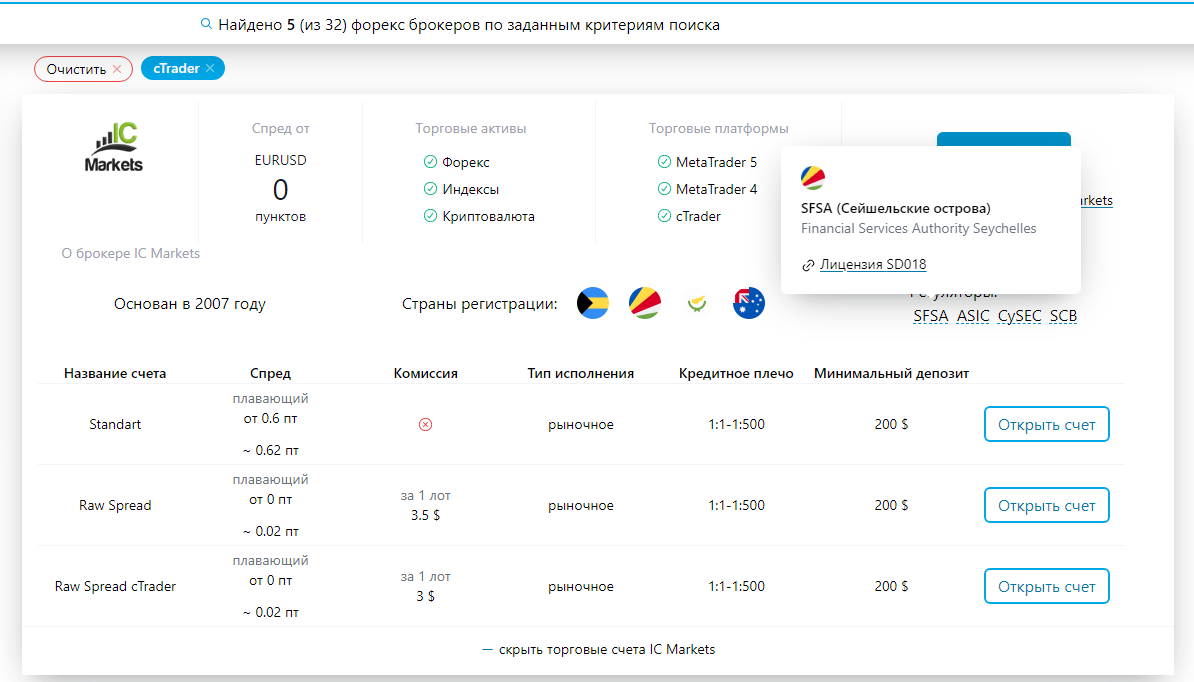Click the MetaTrader 5 checkmark icon
This screenshot has height=682, width=1194.
pos(664,161)
